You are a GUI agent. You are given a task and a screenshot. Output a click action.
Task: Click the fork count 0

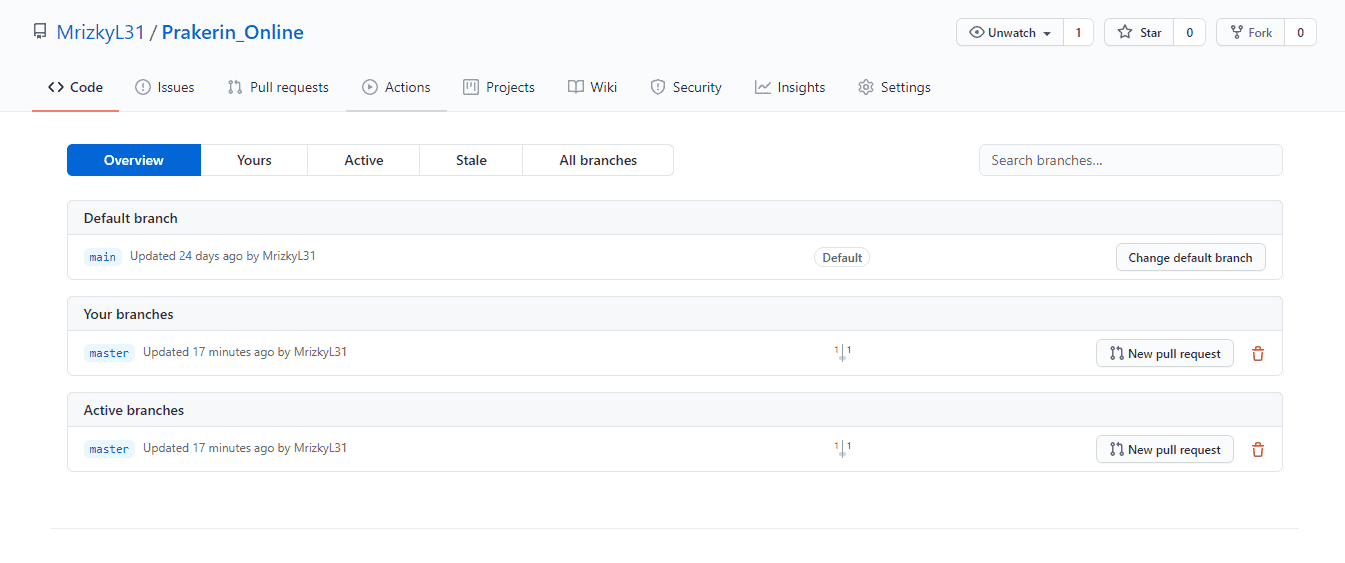1300,32
